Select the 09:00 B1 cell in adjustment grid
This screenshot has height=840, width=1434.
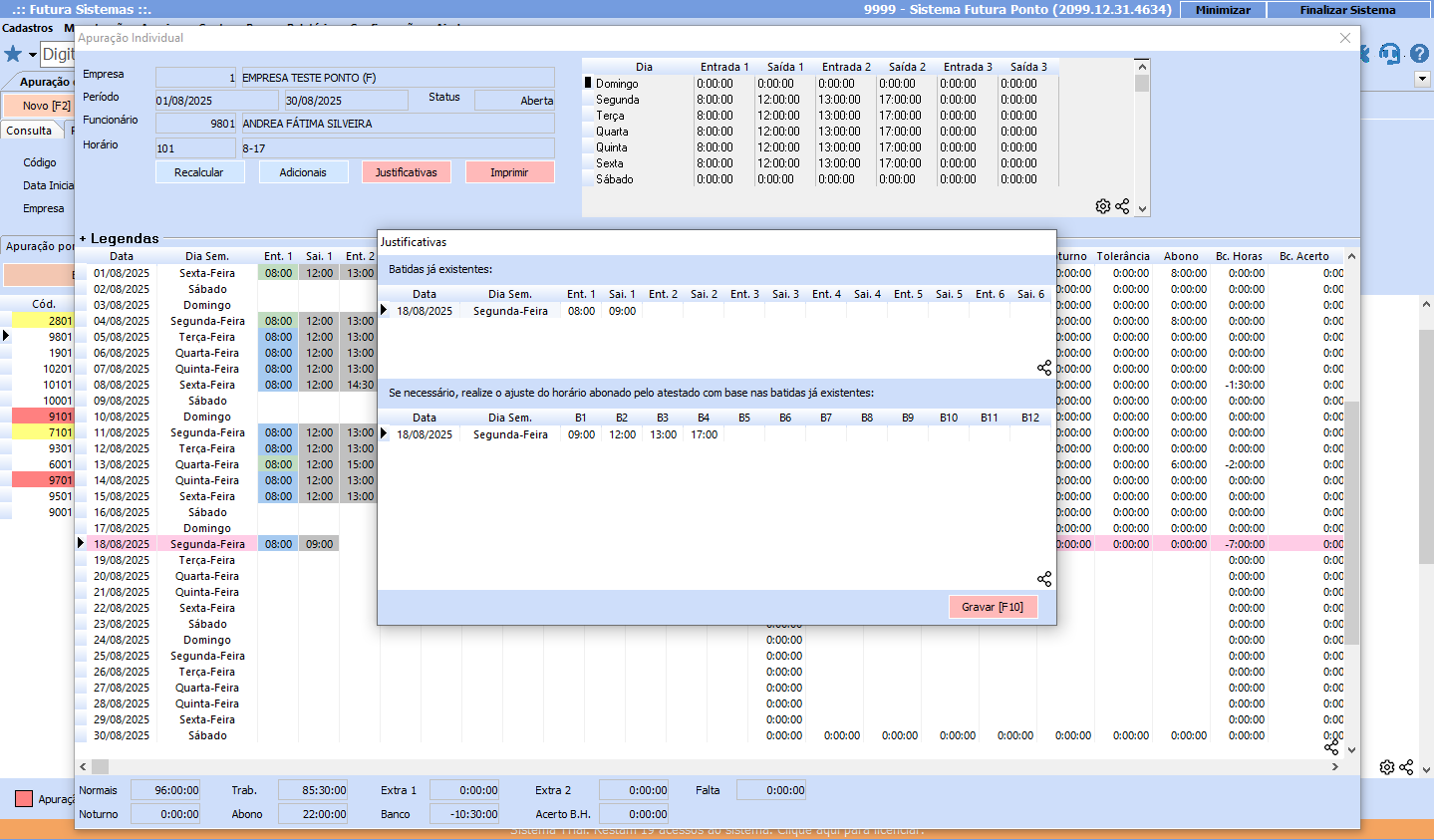[x=581, y=434]
